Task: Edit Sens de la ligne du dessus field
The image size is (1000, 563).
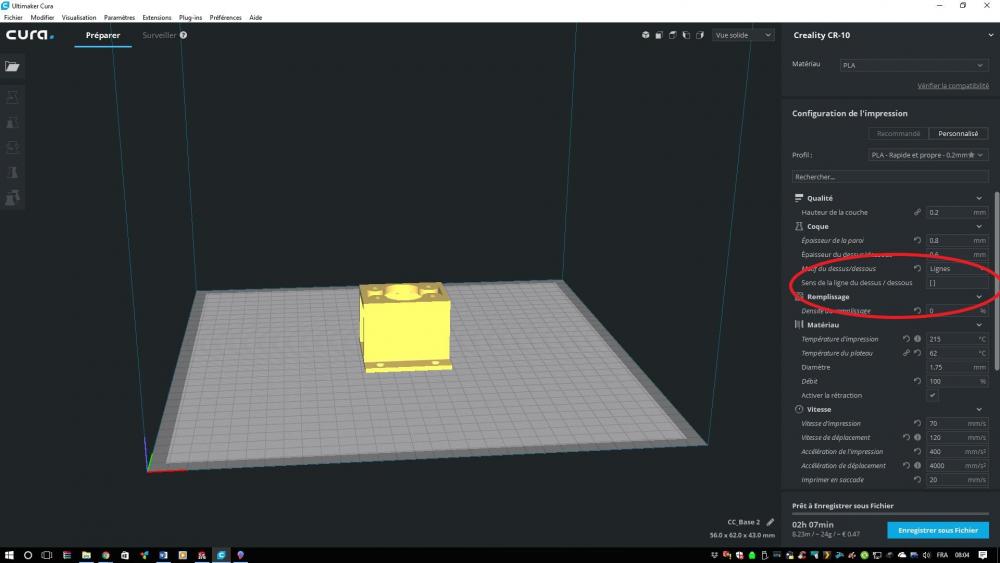Action: [x=957, y=282]
